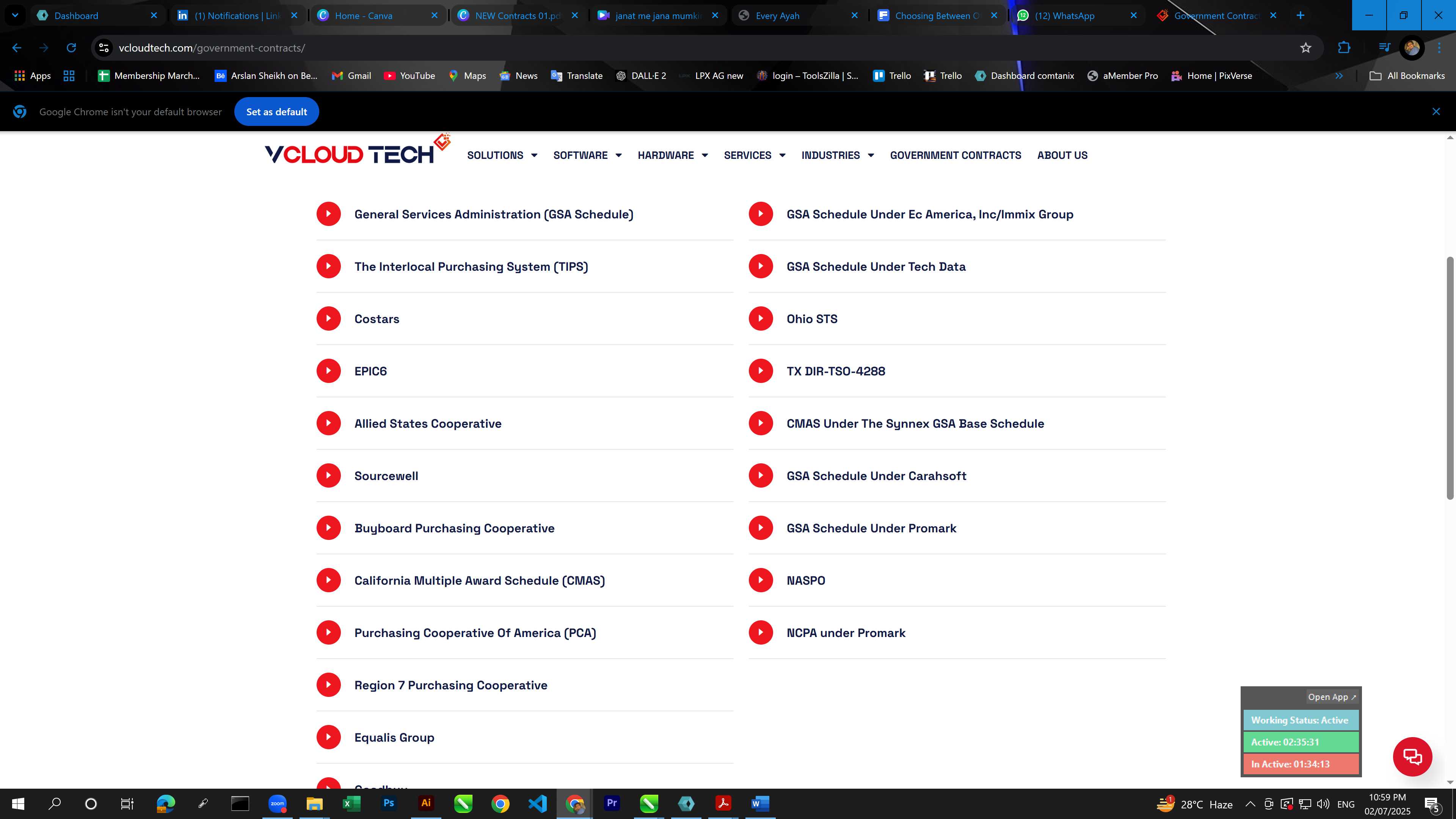Click the red arrow icon beside Equalis Group

328,737
